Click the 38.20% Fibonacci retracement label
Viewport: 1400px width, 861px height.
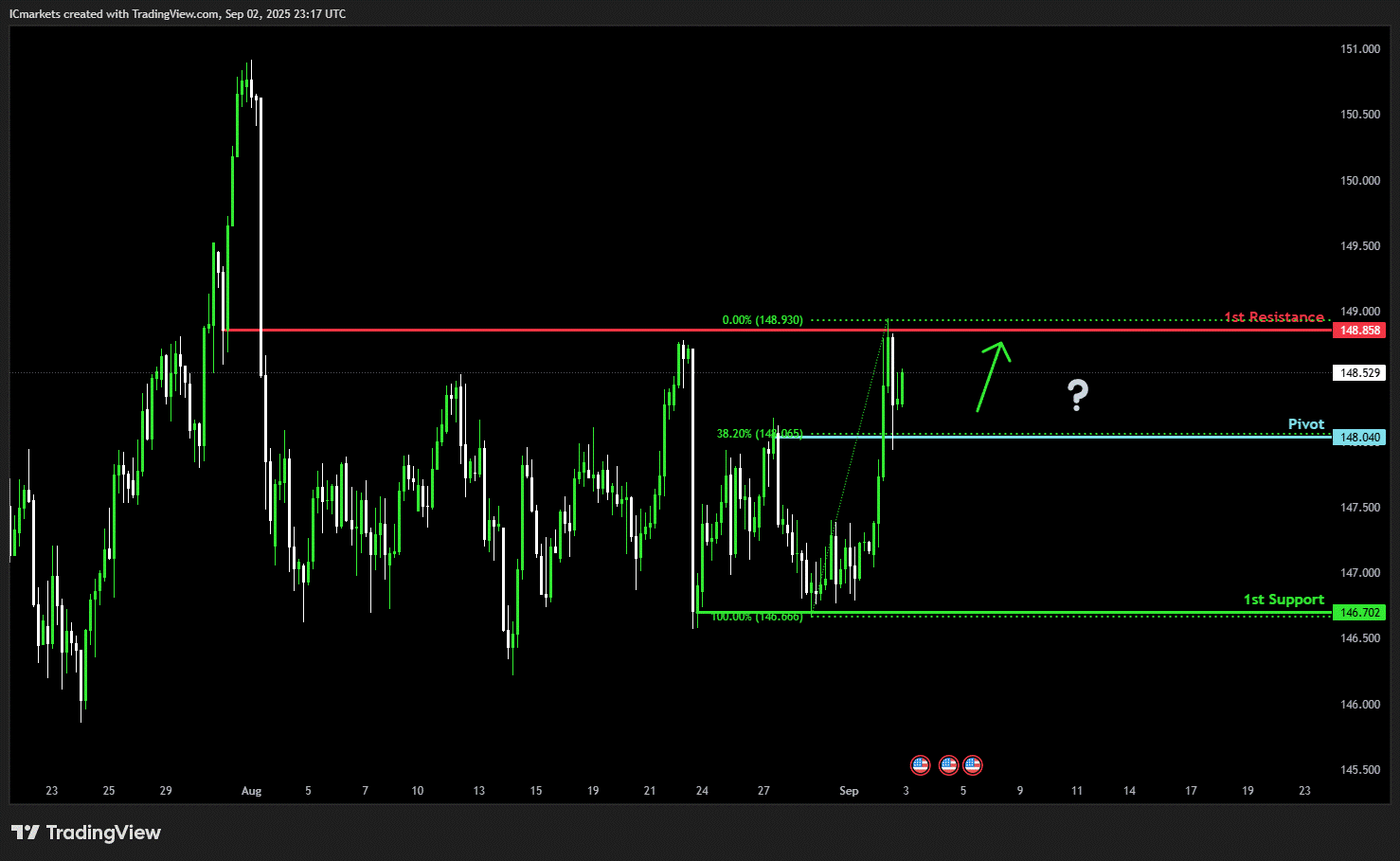760,434
